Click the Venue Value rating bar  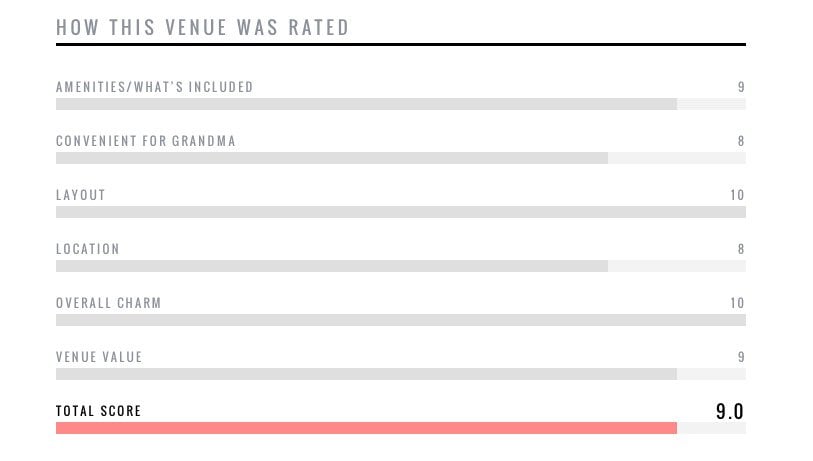click(x=400, y=374)
